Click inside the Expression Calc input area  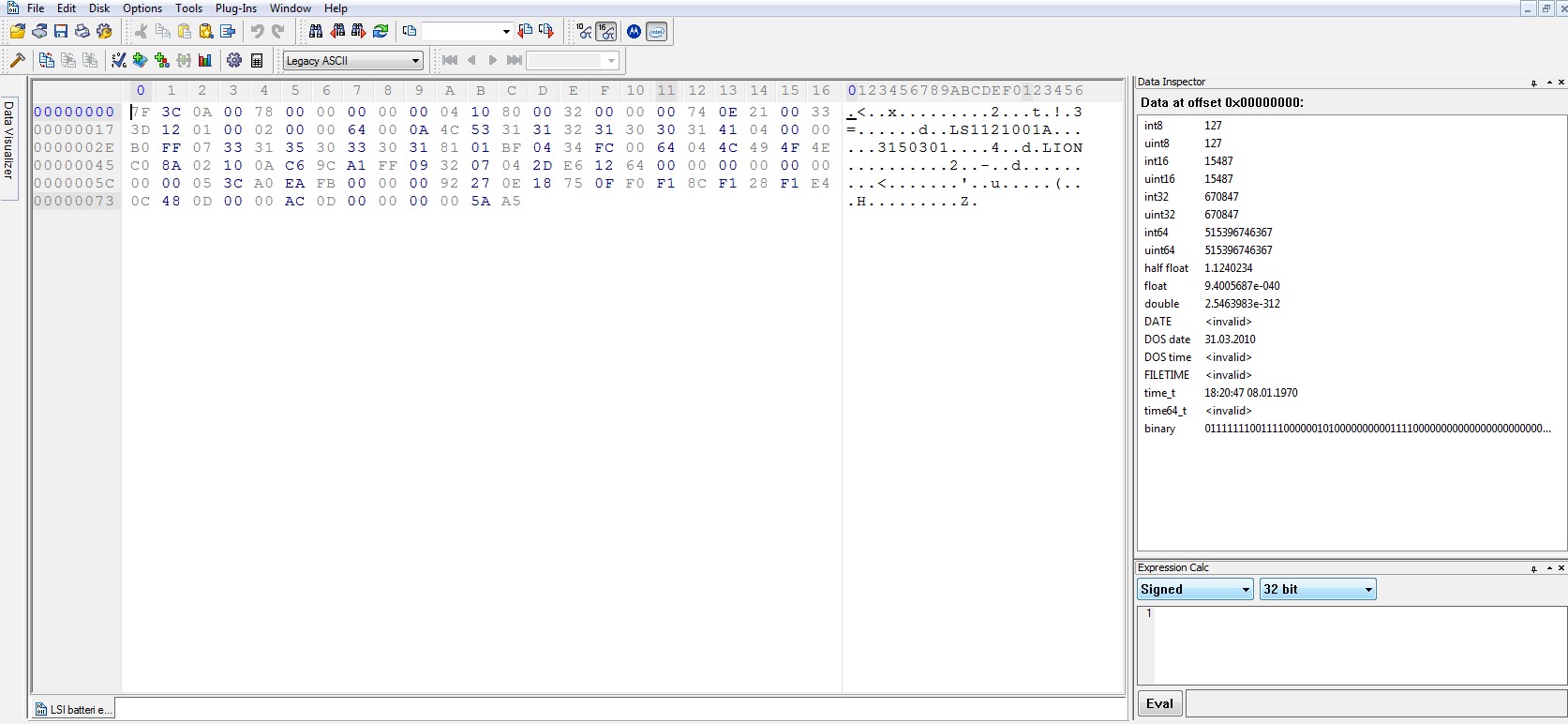click(x=1351, y=645)
